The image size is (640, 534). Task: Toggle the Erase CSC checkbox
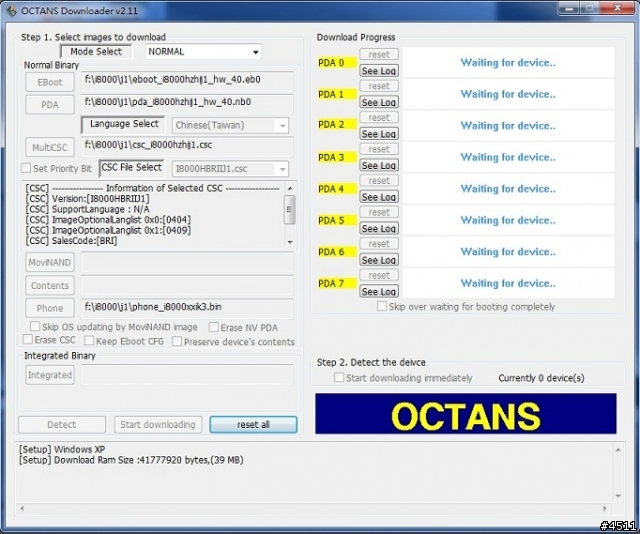click(27, 339)
